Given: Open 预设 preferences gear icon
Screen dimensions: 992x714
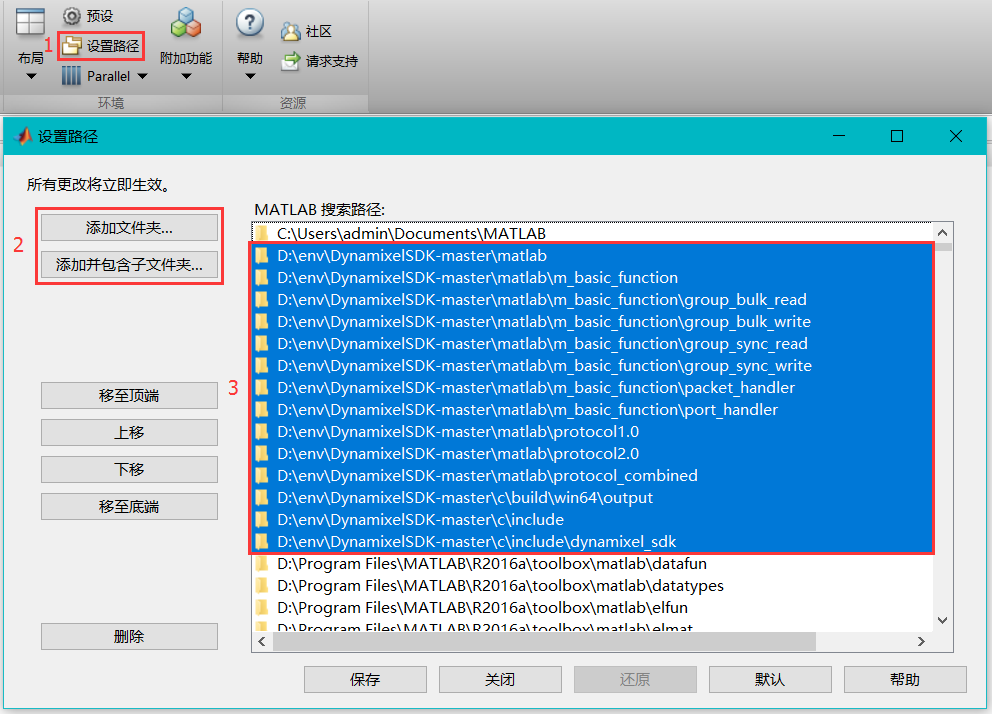Looking at the screenshot, I should pyautogui.click(x=71, y=16).
